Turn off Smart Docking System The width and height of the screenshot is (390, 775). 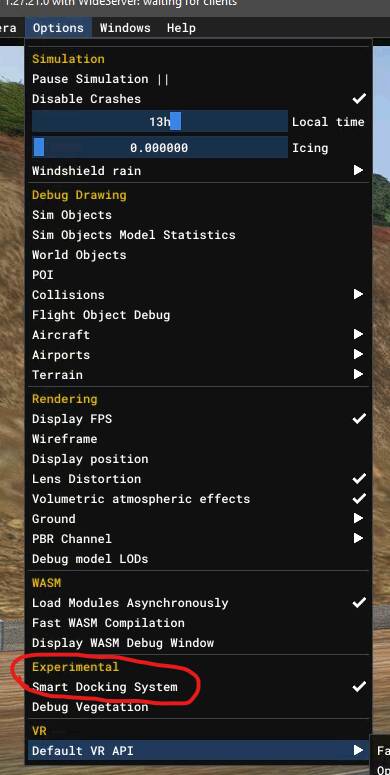pos(199,687)
